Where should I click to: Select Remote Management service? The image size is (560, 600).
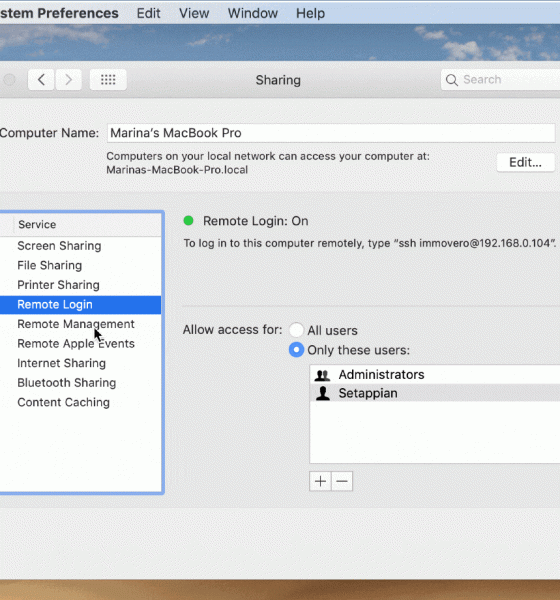pyautogui.click(x=80, y=324)
